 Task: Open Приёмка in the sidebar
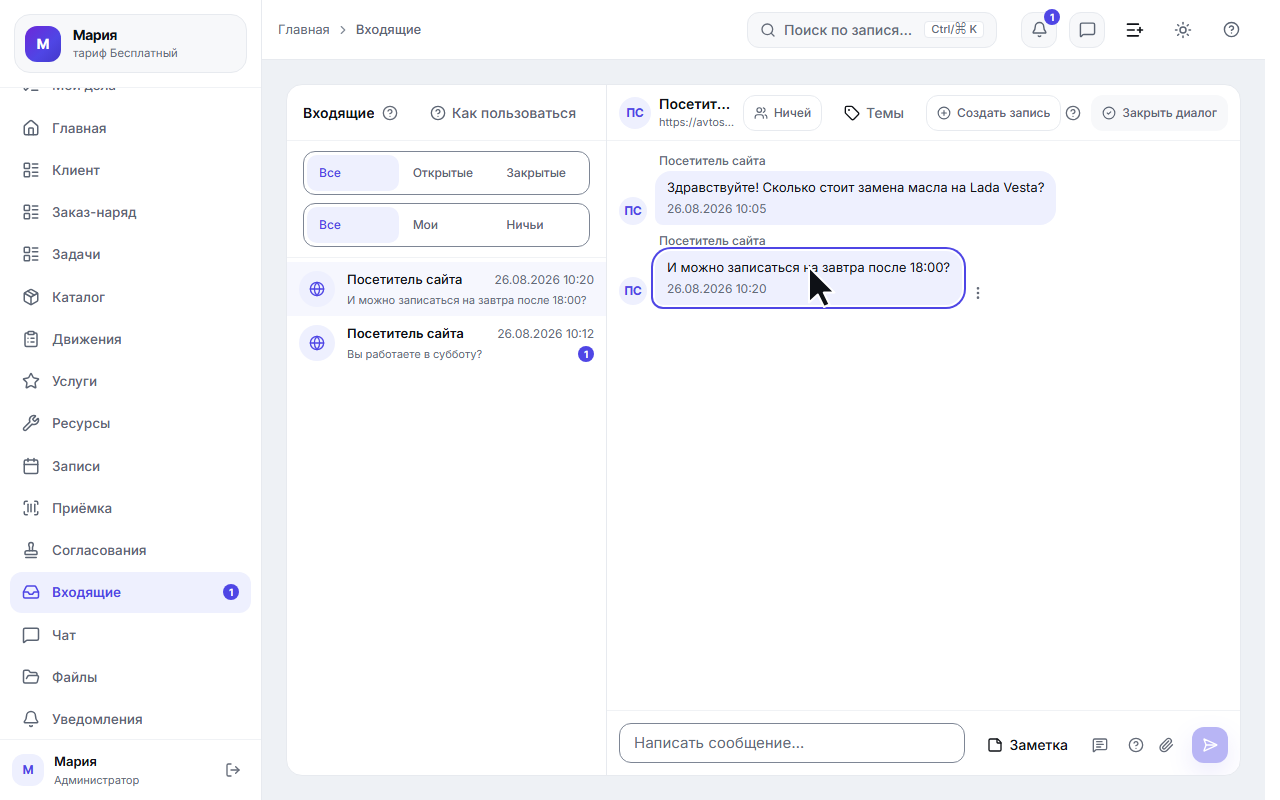[130, 508]
